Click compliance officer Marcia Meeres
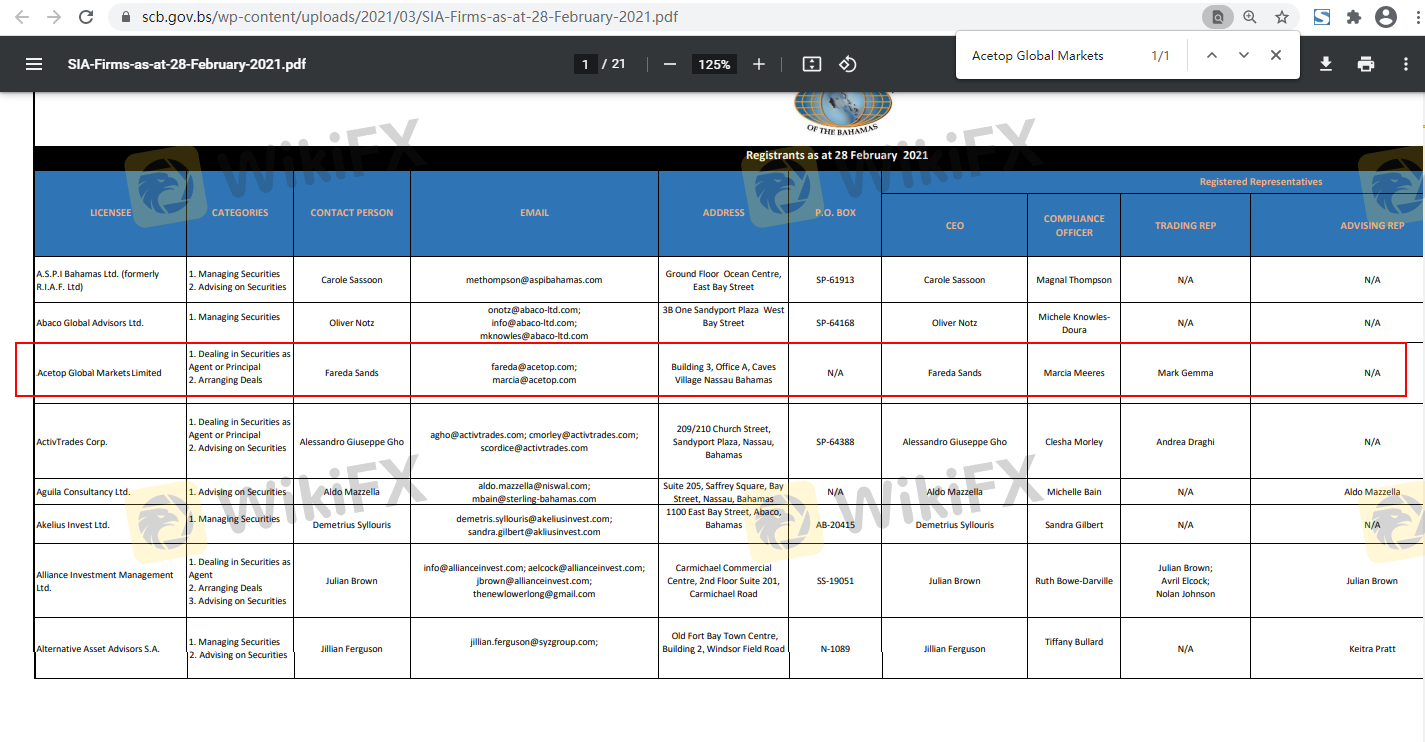The height and width of the screenshot is (742, 1425). coord(1074,373)
